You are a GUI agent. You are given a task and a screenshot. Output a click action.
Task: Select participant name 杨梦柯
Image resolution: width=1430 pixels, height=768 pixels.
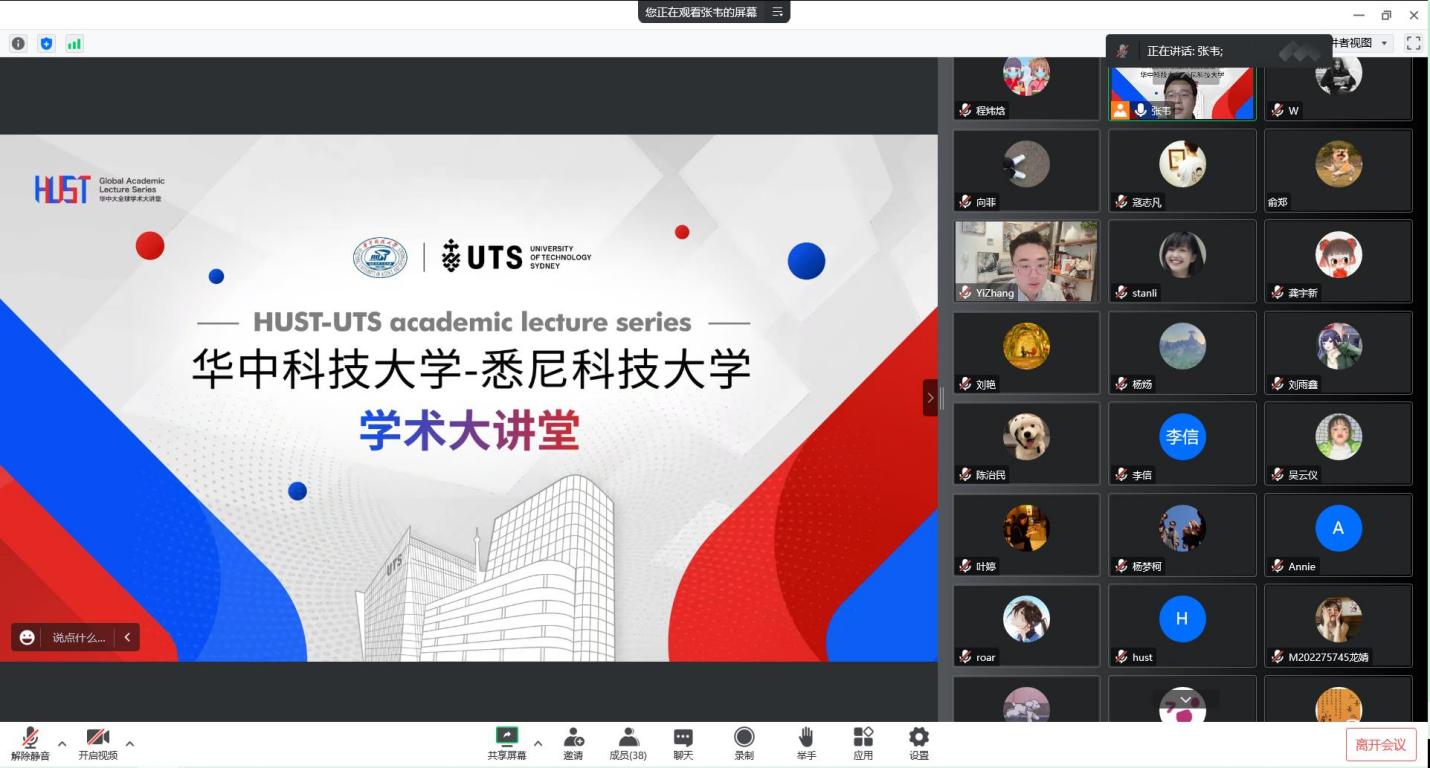click(x=1147, y=566)
